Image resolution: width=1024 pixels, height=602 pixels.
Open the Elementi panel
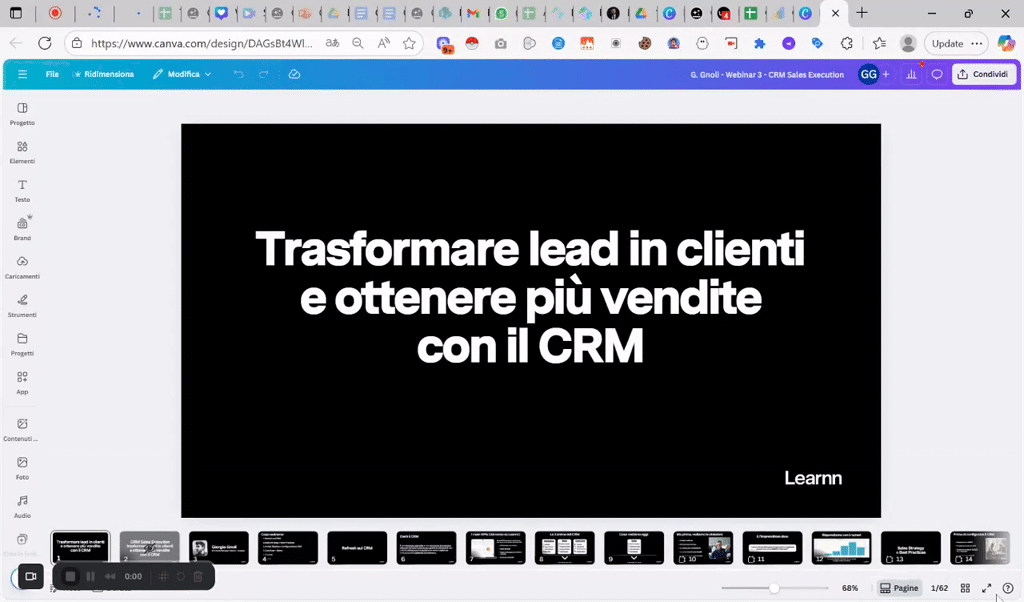(22, 152)
